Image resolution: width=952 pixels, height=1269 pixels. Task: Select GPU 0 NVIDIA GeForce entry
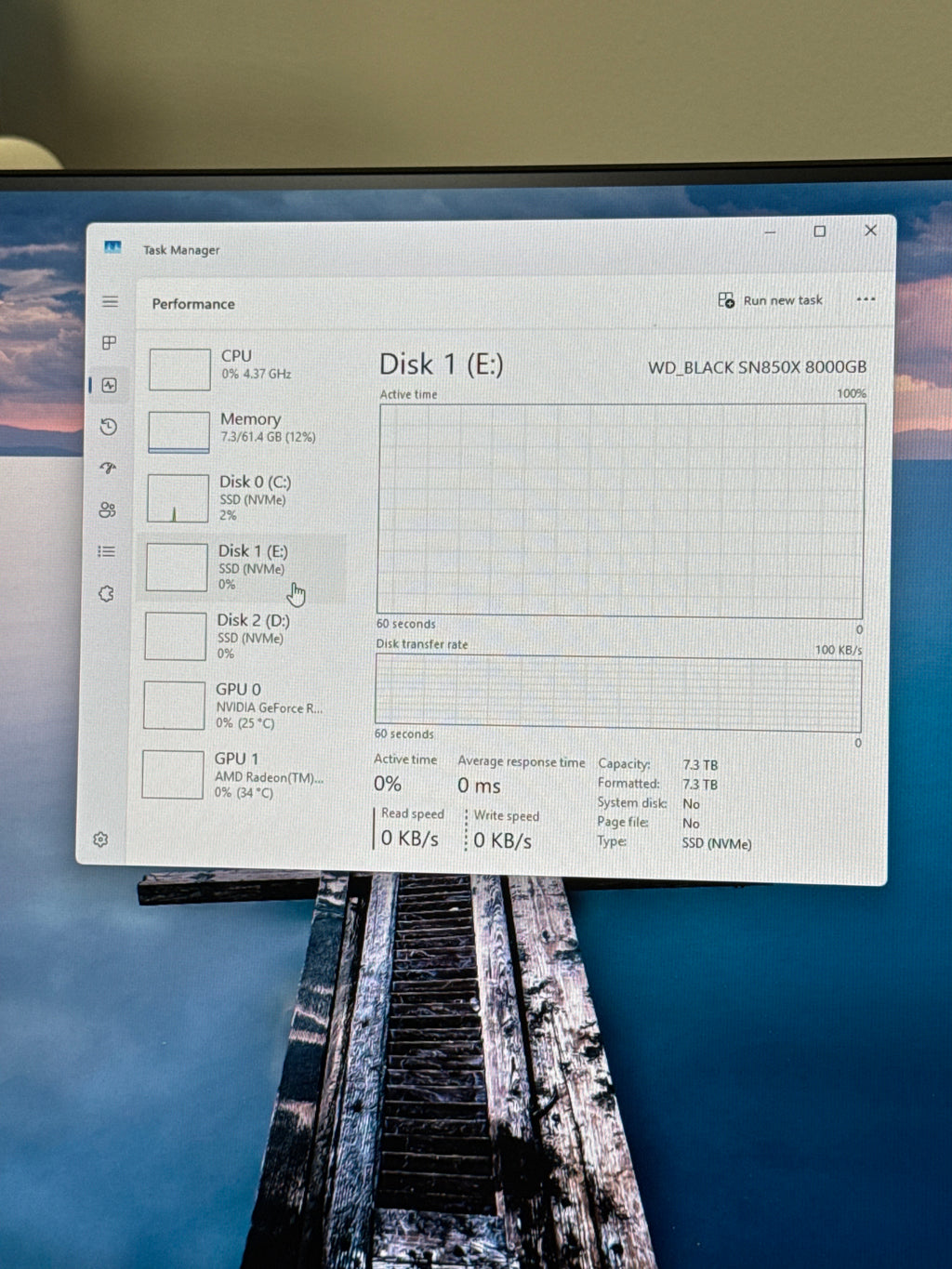pos(241,706)
